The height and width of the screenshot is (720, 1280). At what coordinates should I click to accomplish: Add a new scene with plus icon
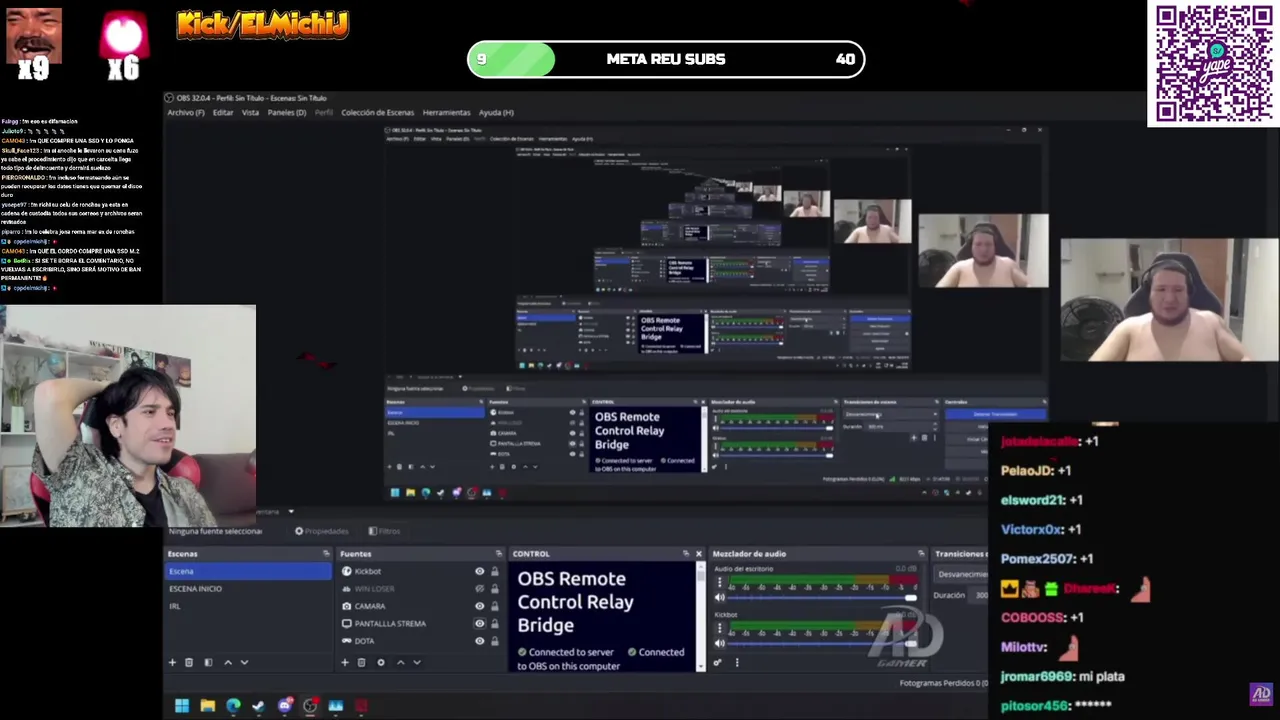coord(172,662)
